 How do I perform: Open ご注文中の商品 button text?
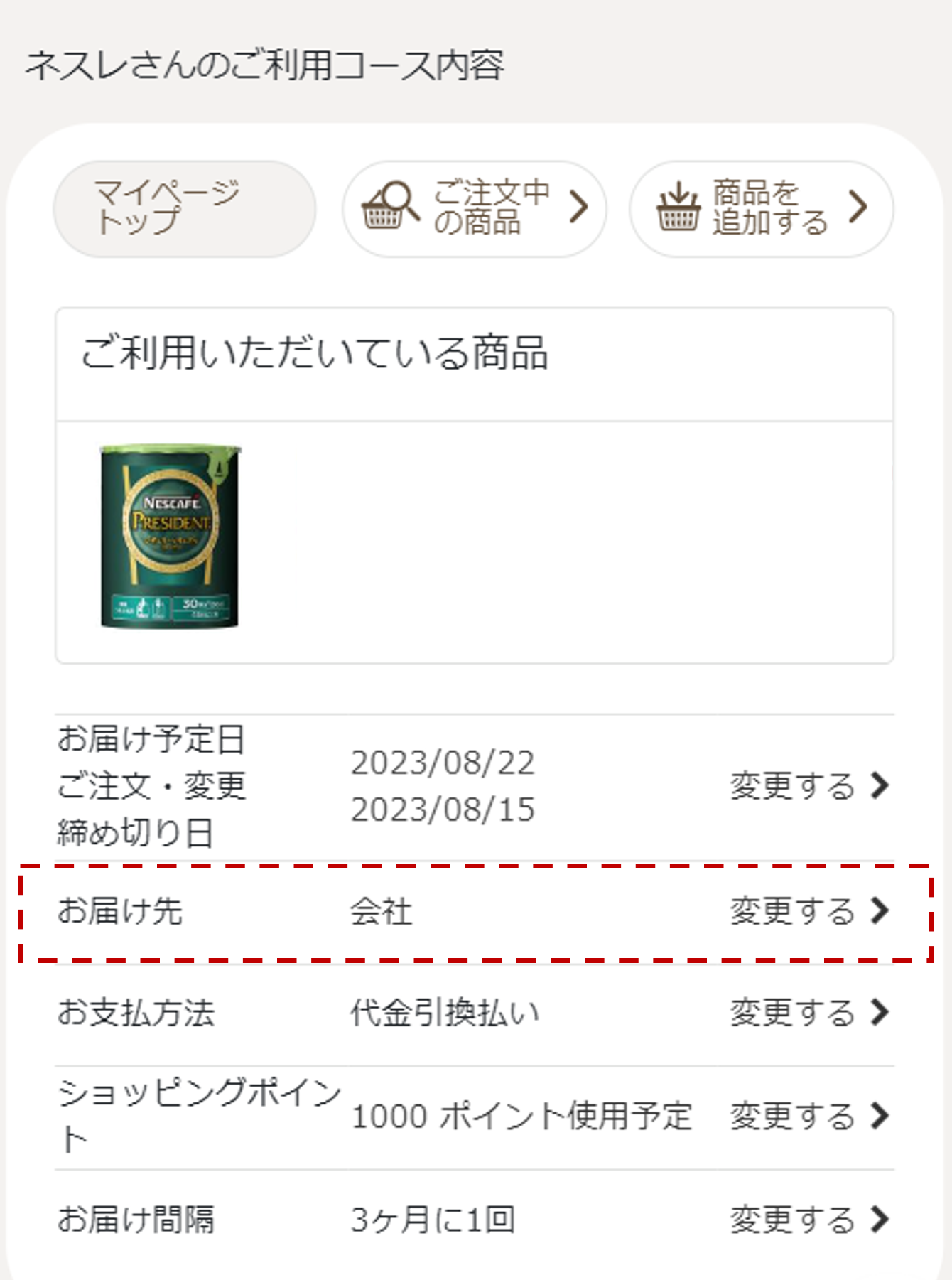492,208
